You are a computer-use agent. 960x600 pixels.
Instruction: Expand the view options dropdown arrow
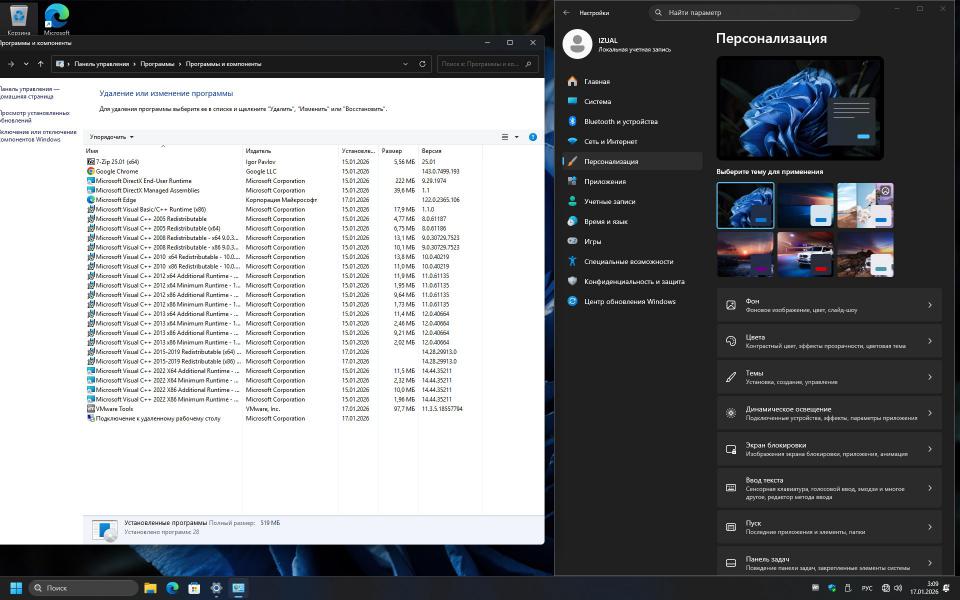(x=516, y=137)
